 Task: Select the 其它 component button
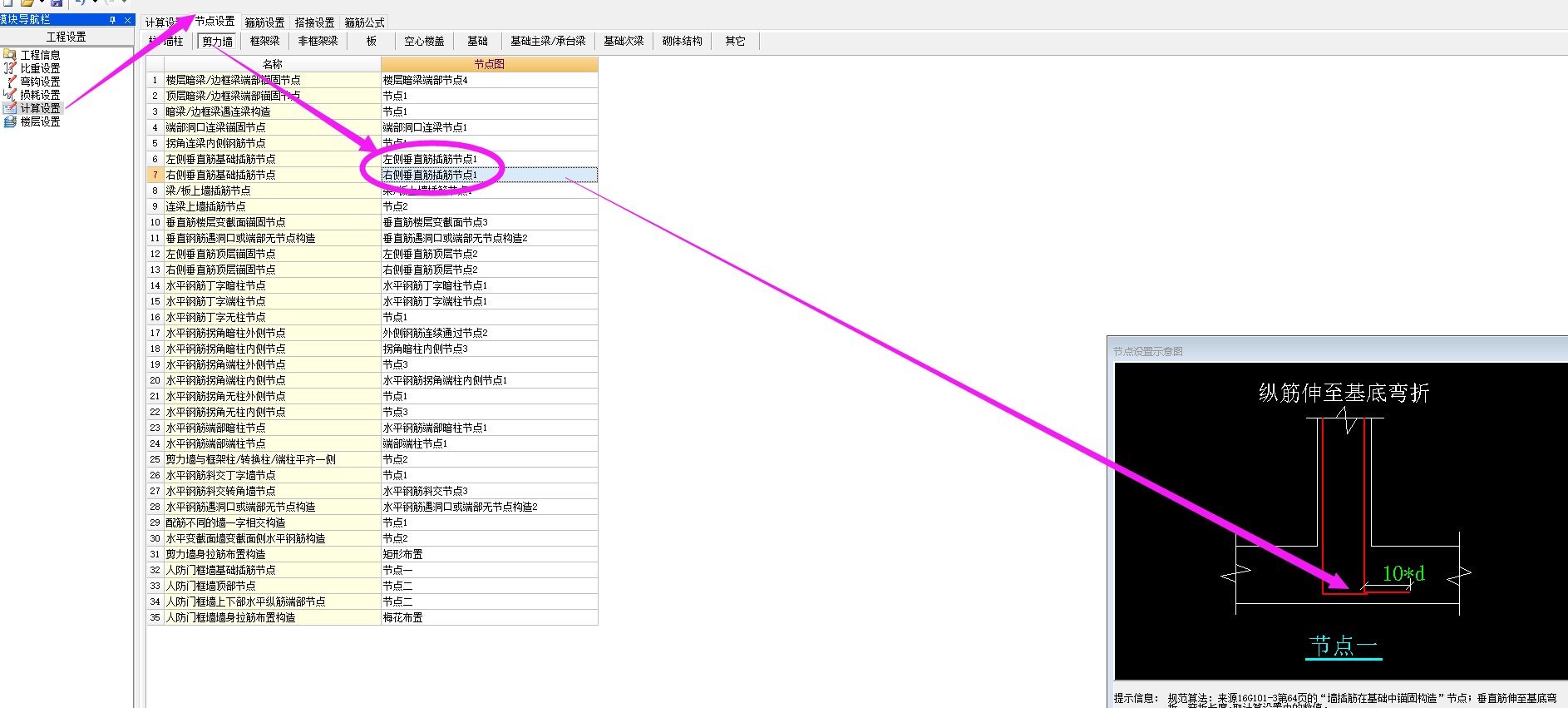pos(735,41)
